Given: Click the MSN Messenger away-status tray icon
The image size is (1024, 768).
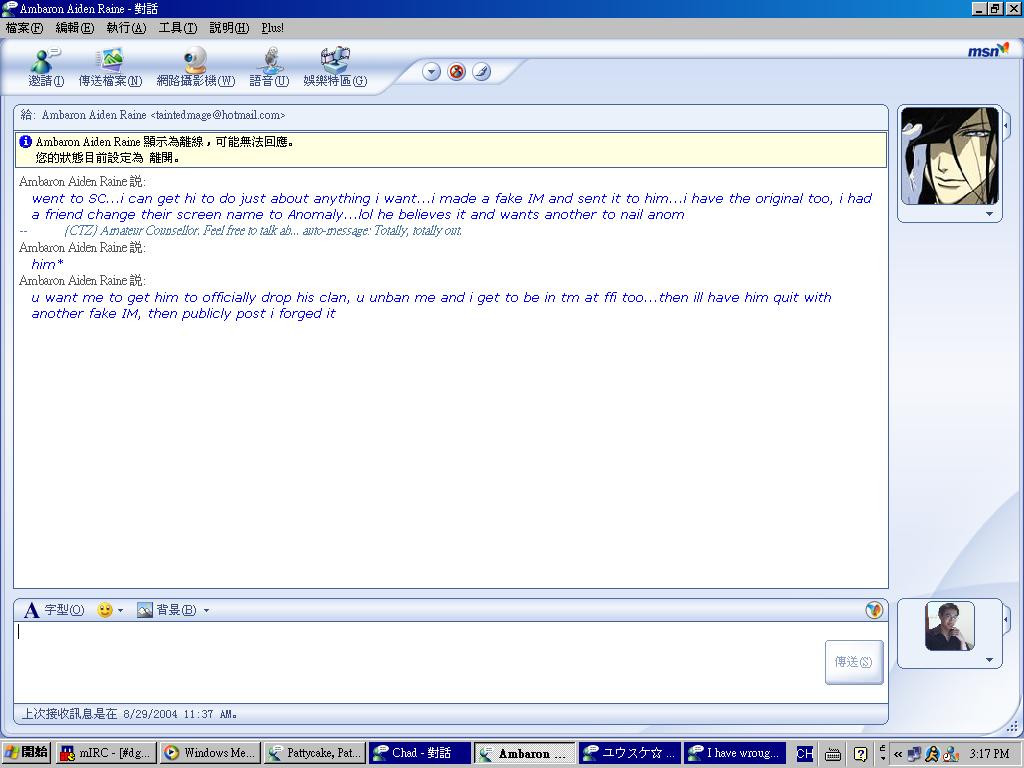Looking at the screenshot, I should tap(951, 754).
